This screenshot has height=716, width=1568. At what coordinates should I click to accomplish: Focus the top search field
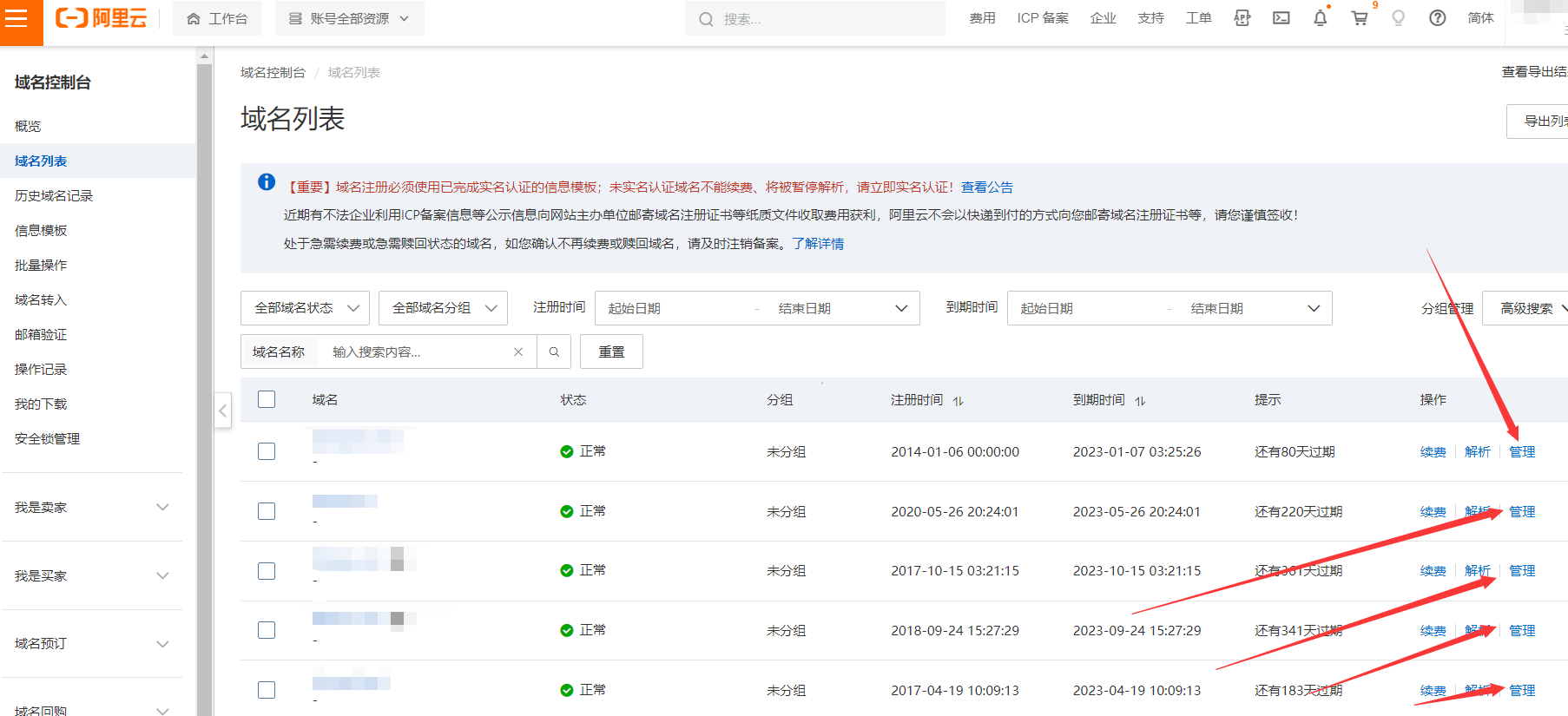814,18
